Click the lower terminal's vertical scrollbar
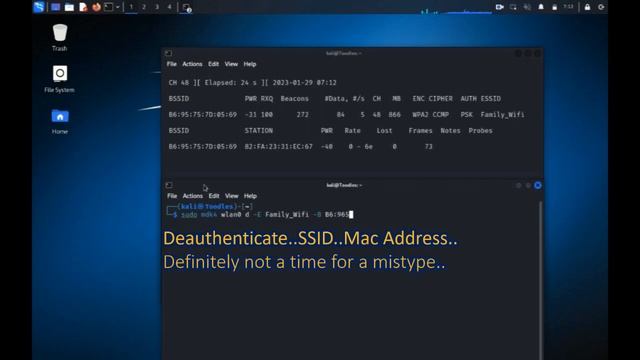The width and height of the screenshot is (640, 360). 541,280
